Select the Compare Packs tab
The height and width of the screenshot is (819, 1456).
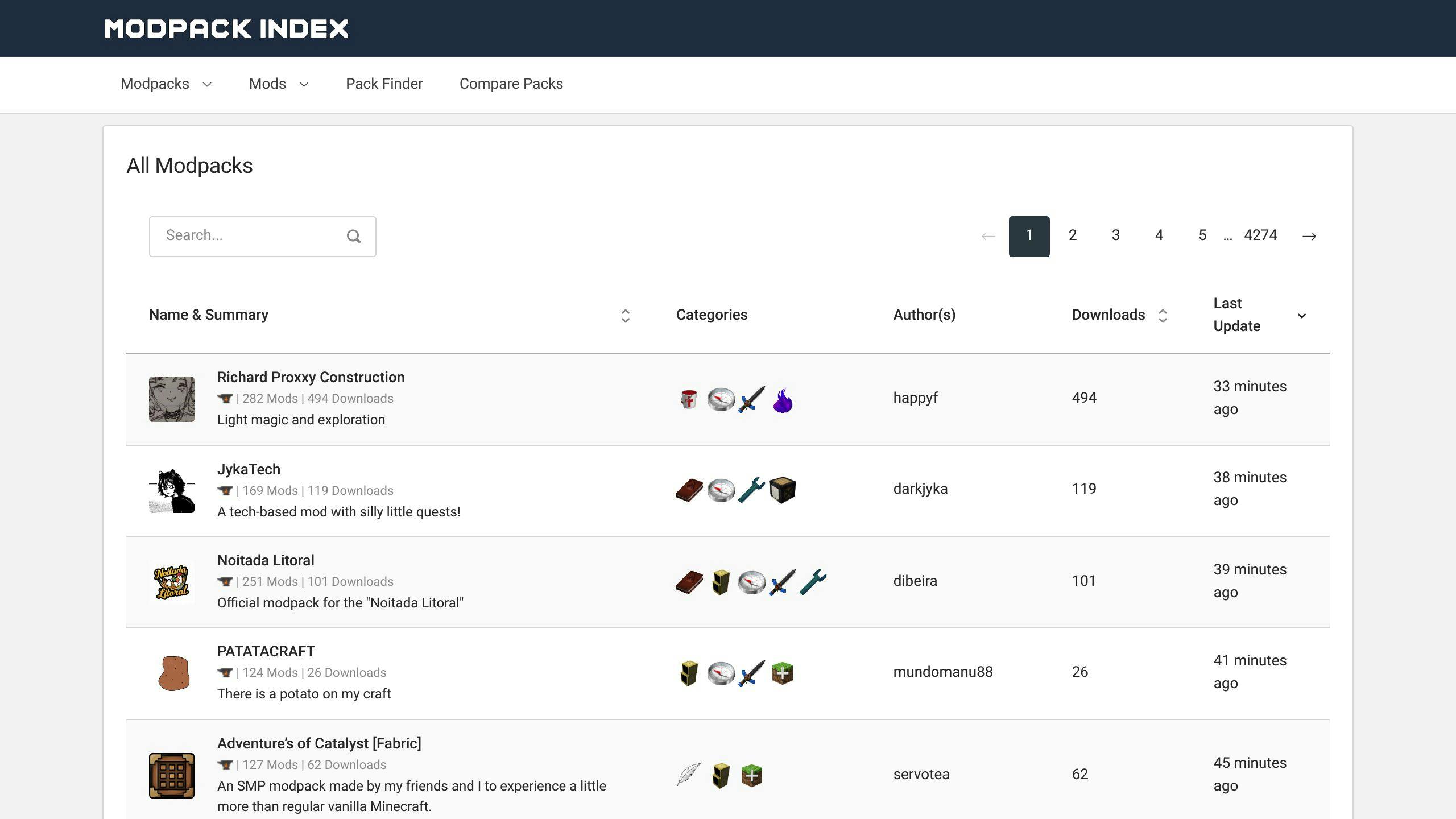[511, 84]
